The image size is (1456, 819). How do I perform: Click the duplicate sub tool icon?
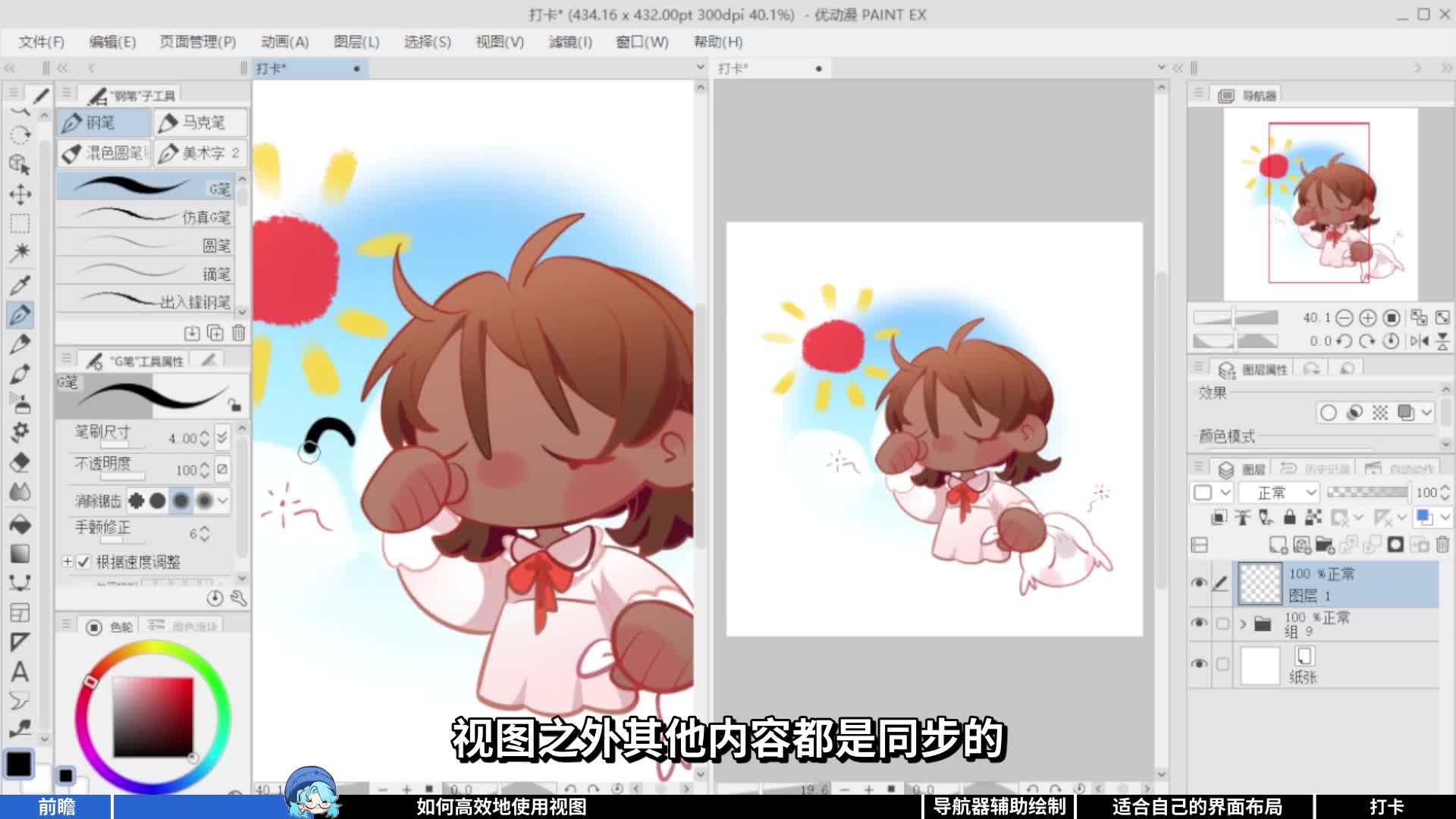215,333
